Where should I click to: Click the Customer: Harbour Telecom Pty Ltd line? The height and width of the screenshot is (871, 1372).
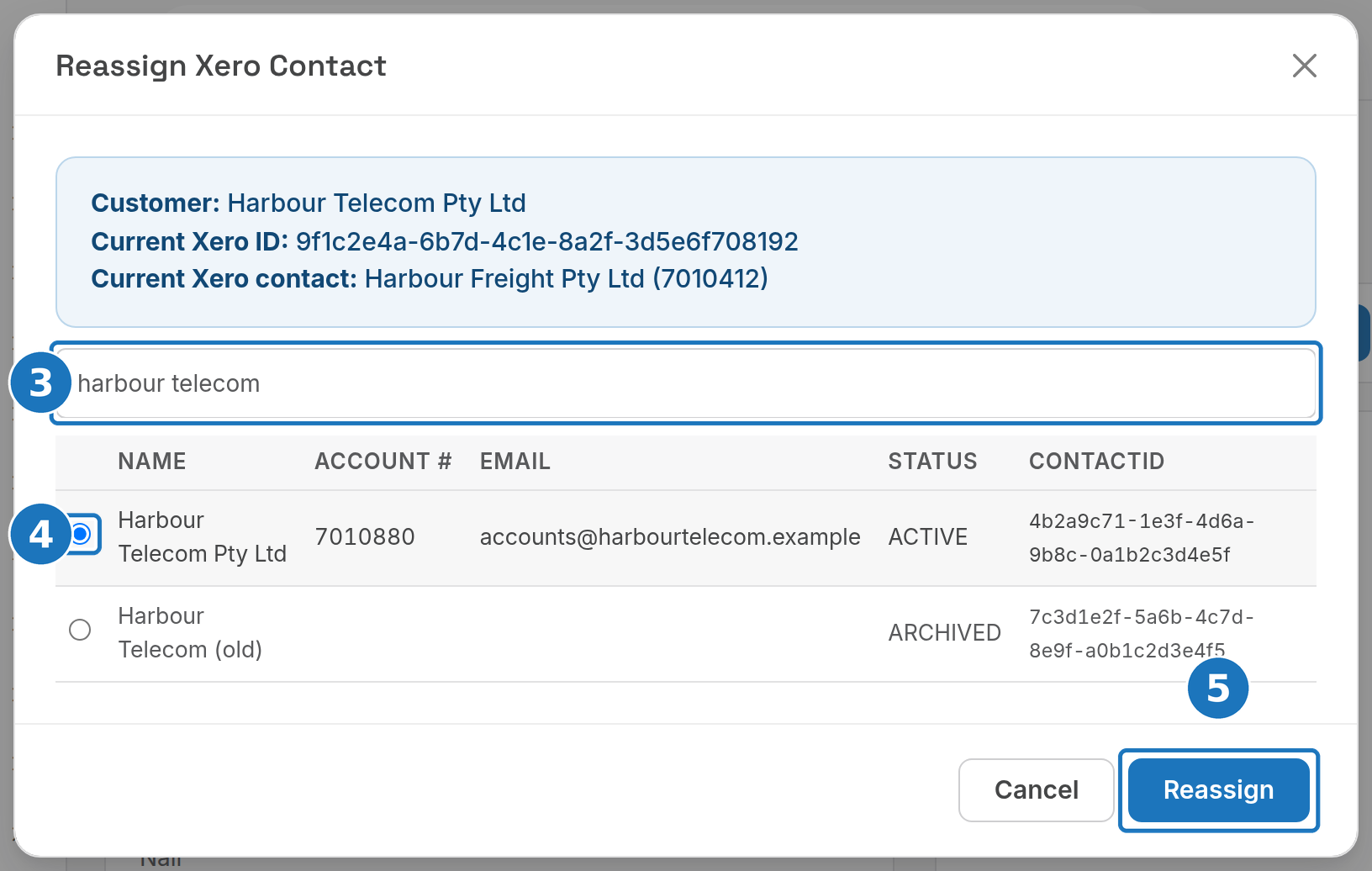(309, 203)
